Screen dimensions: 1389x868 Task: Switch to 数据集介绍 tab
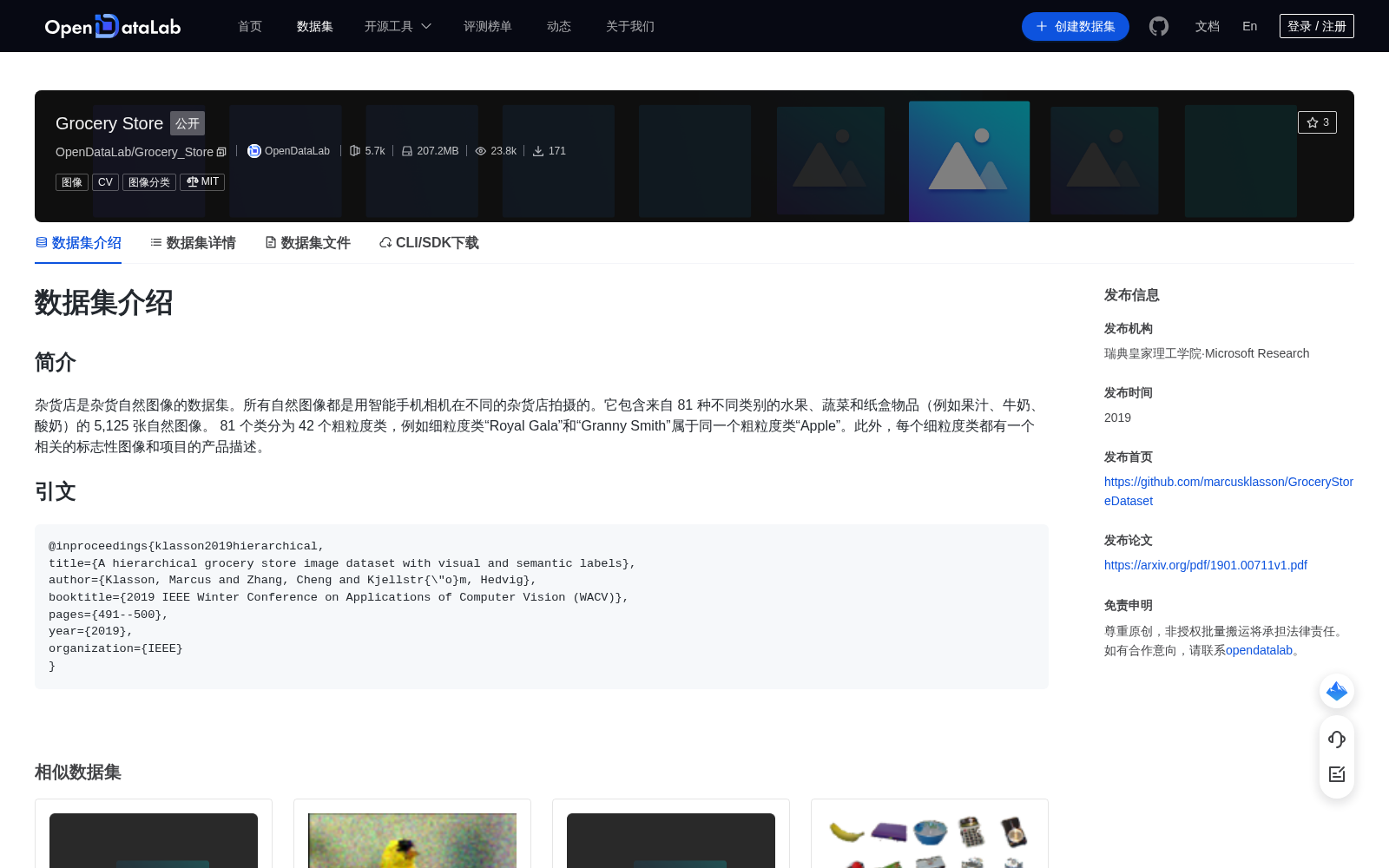point(78,243)
